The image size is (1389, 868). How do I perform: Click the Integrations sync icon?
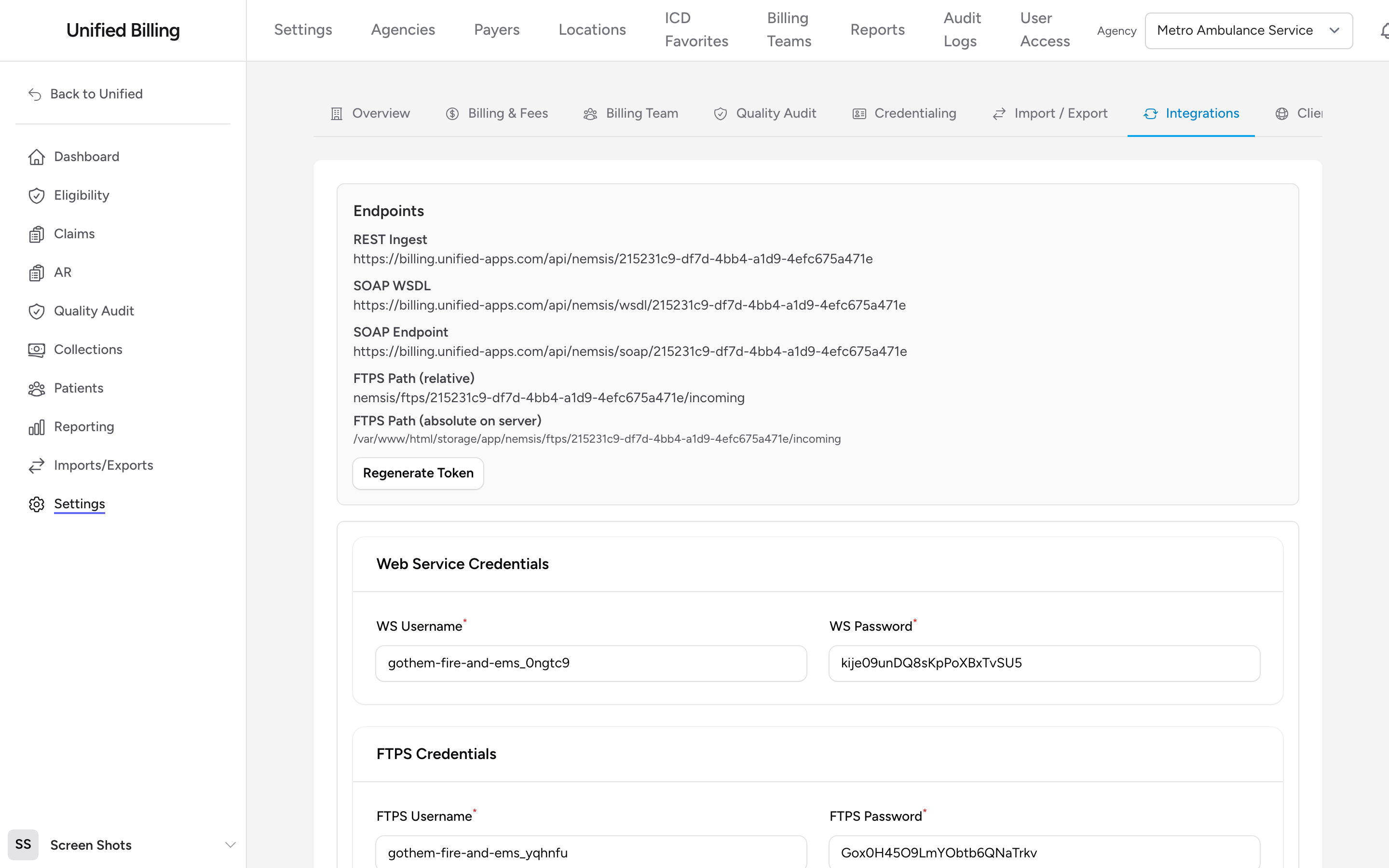(1150, 114)
